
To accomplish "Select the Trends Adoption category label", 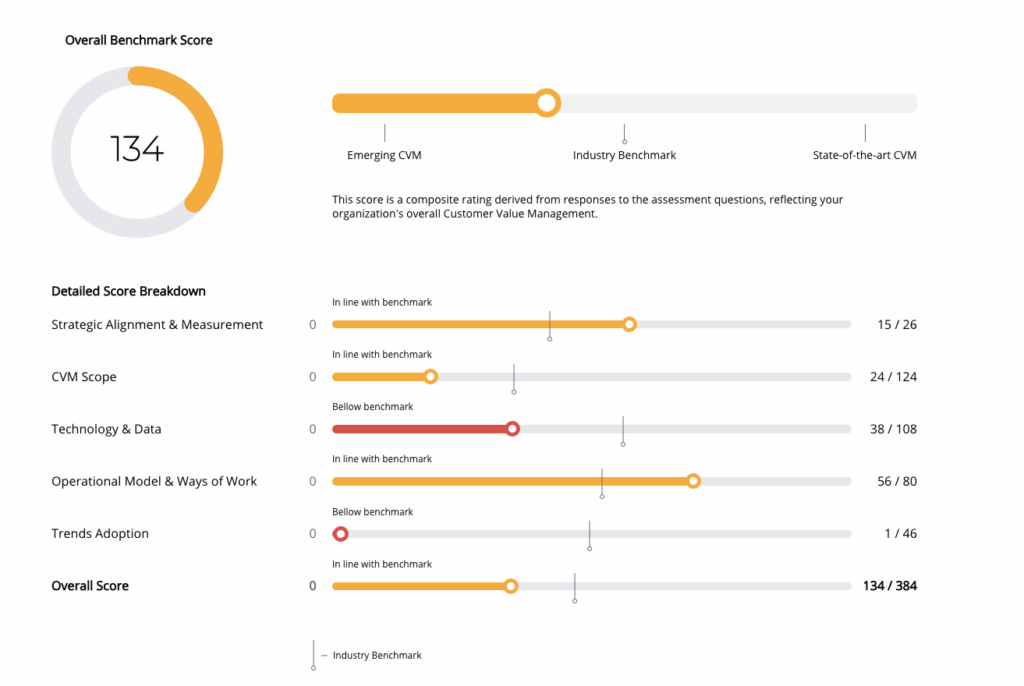I will [x=100, y=534].
